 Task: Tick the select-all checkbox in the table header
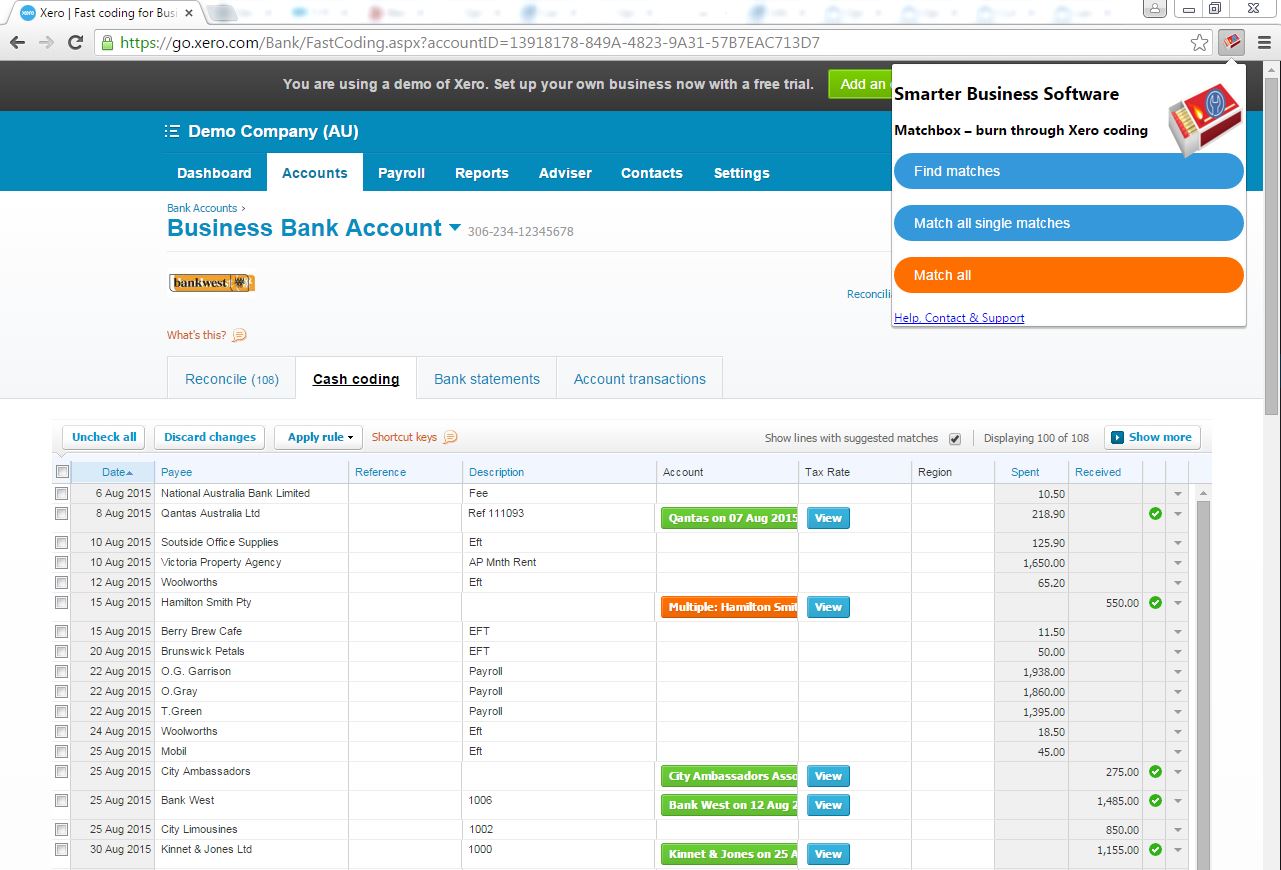62,472
